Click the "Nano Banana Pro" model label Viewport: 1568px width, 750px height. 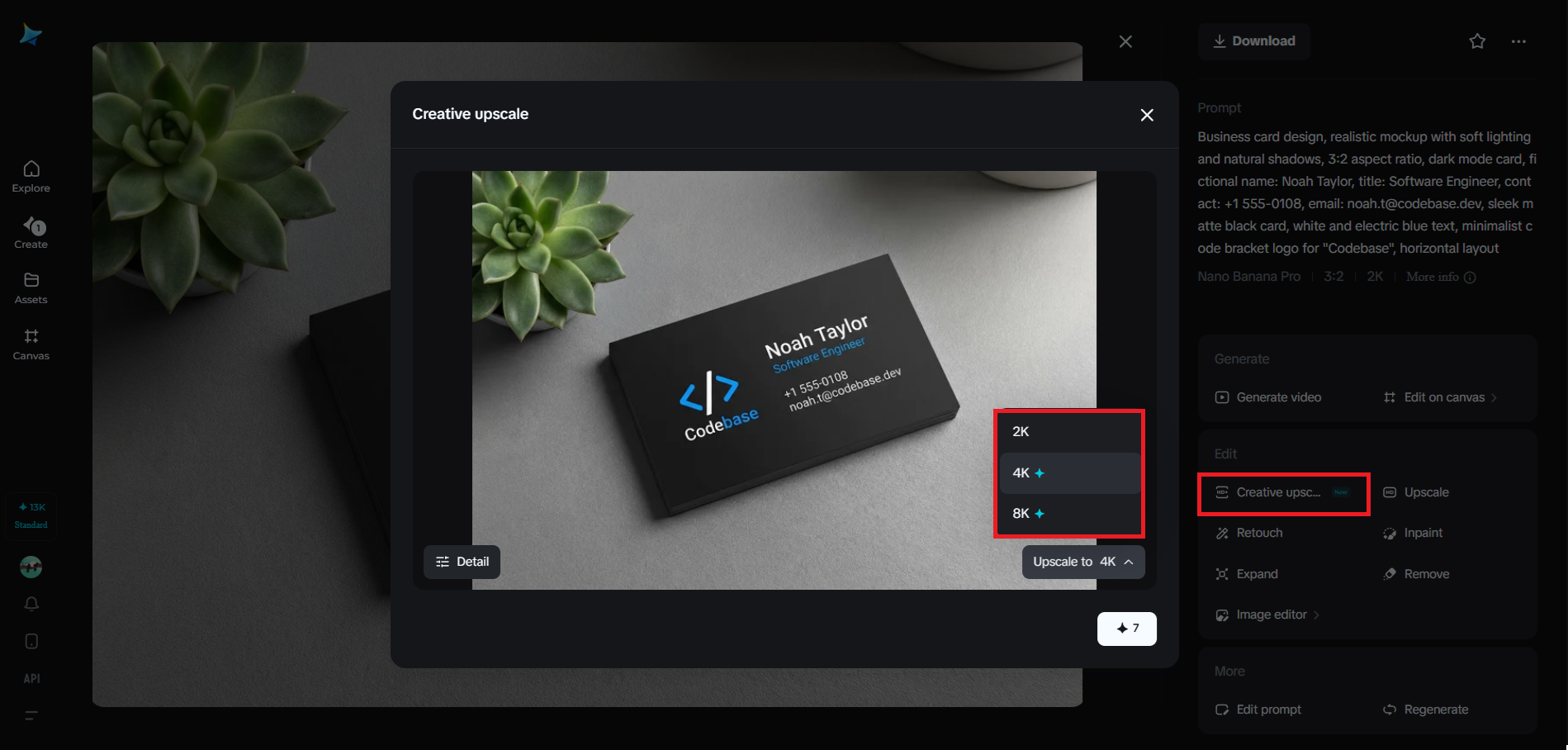1248,277
